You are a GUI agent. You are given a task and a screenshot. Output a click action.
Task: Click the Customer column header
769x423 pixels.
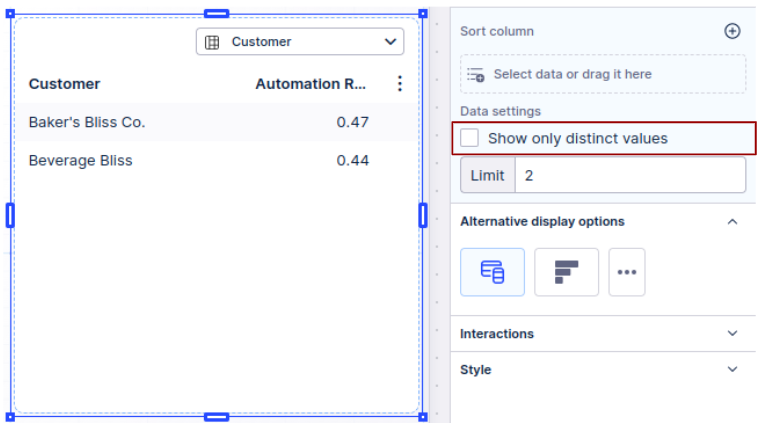coord(65,84)
